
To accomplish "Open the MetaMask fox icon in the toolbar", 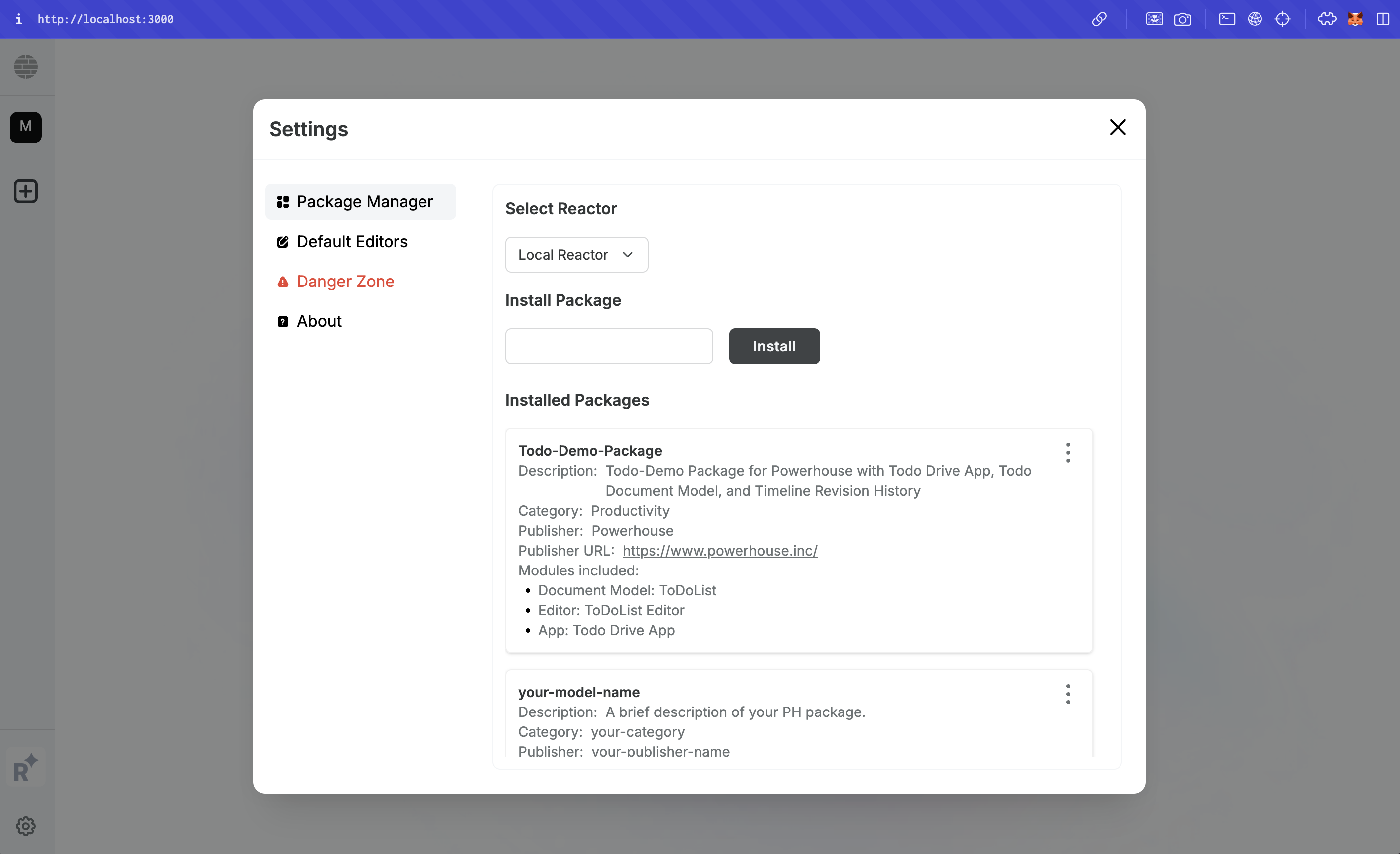I will pyautogui.click(x=1355, y=19).
